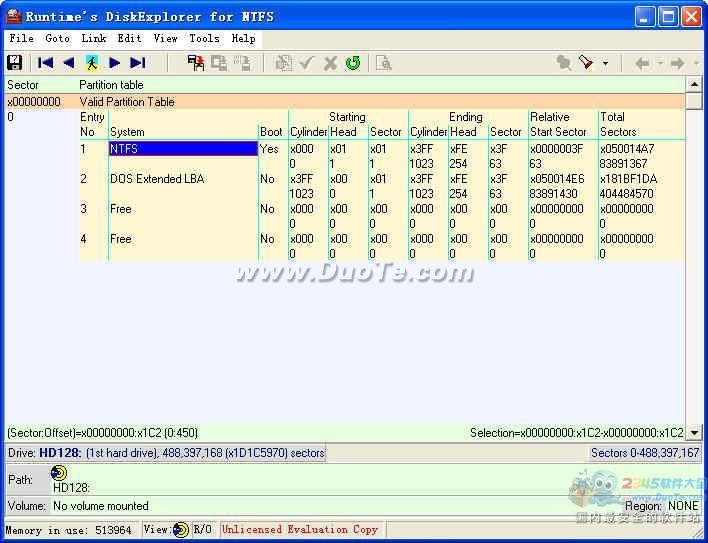Click the Path bar disk icon
This screenshot has height=543, width=708.
tap(59, 473)
